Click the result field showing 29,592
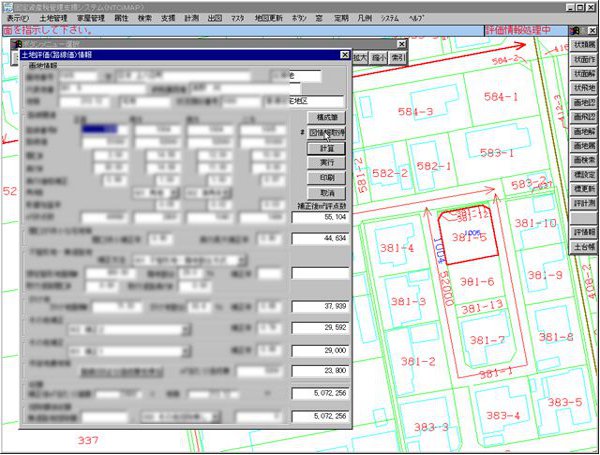 click(x=320, y=328)
